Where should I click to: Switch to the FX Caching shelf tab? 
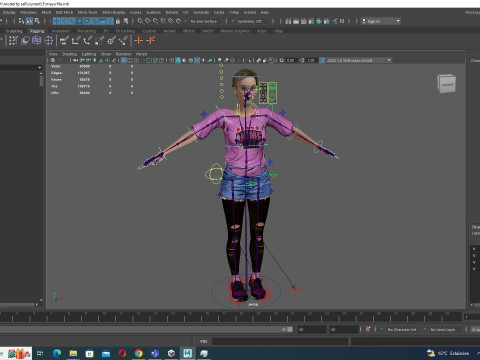click(x=125, y=31)
